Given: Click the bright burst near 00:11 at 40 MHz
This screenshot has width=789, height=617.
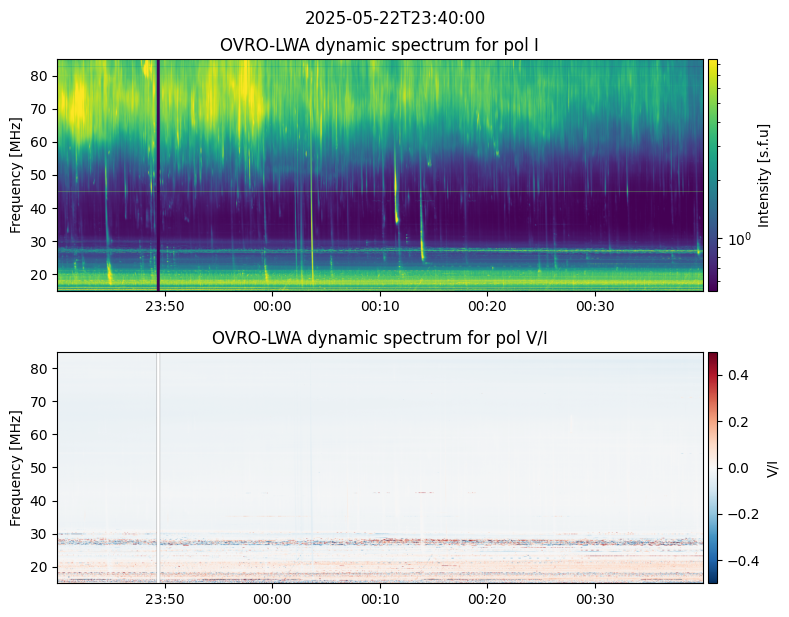Looking at the screenshot, I should pyautogui.click(x=397, y=208).
